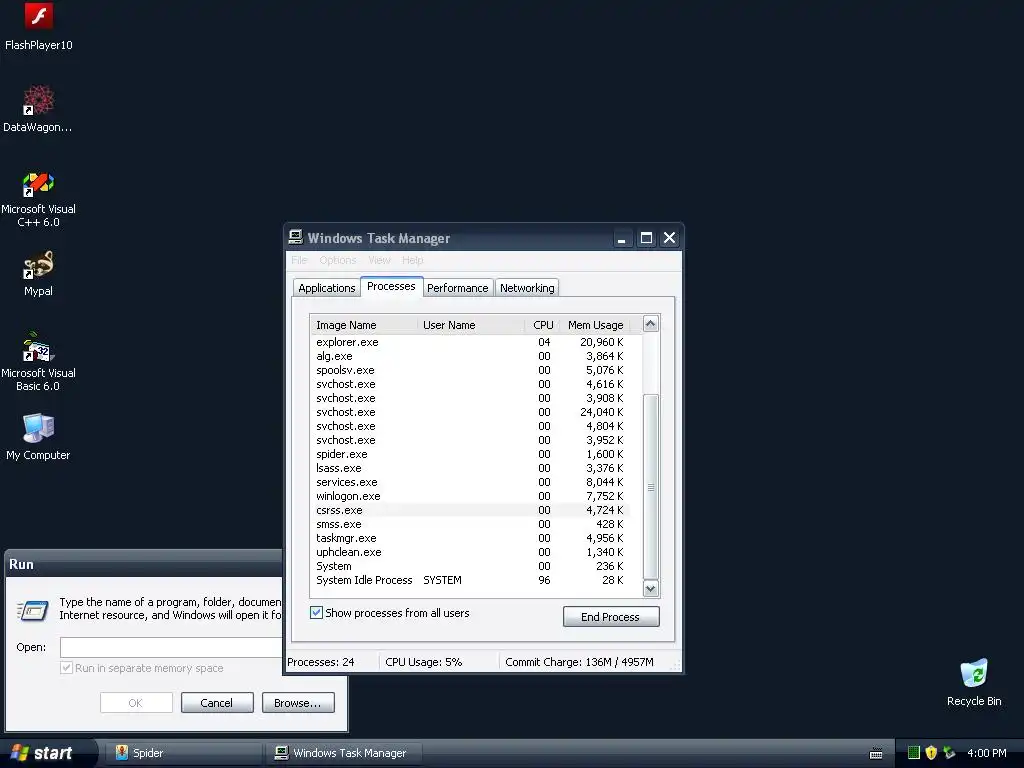Select the explorer.exe process row
This screenshot has height=768, width=1024.
(x=470, y=342)
